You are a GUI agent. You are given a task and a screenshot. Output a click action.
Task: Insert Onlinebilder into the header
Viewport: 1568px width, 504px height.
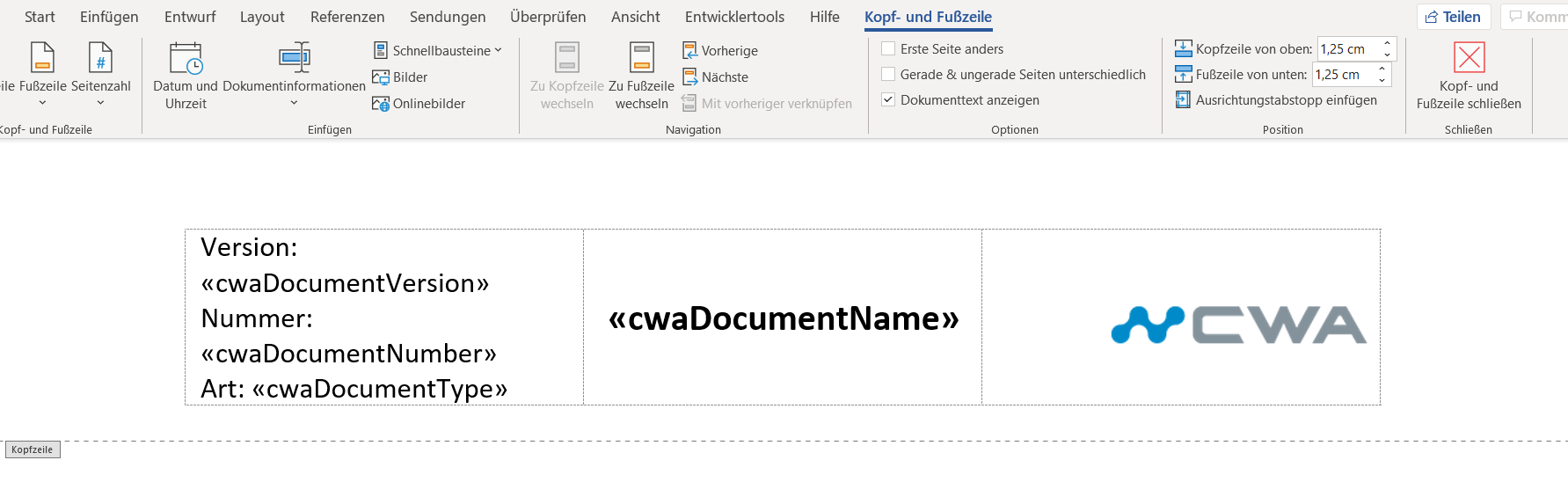(x=419, y=104)
